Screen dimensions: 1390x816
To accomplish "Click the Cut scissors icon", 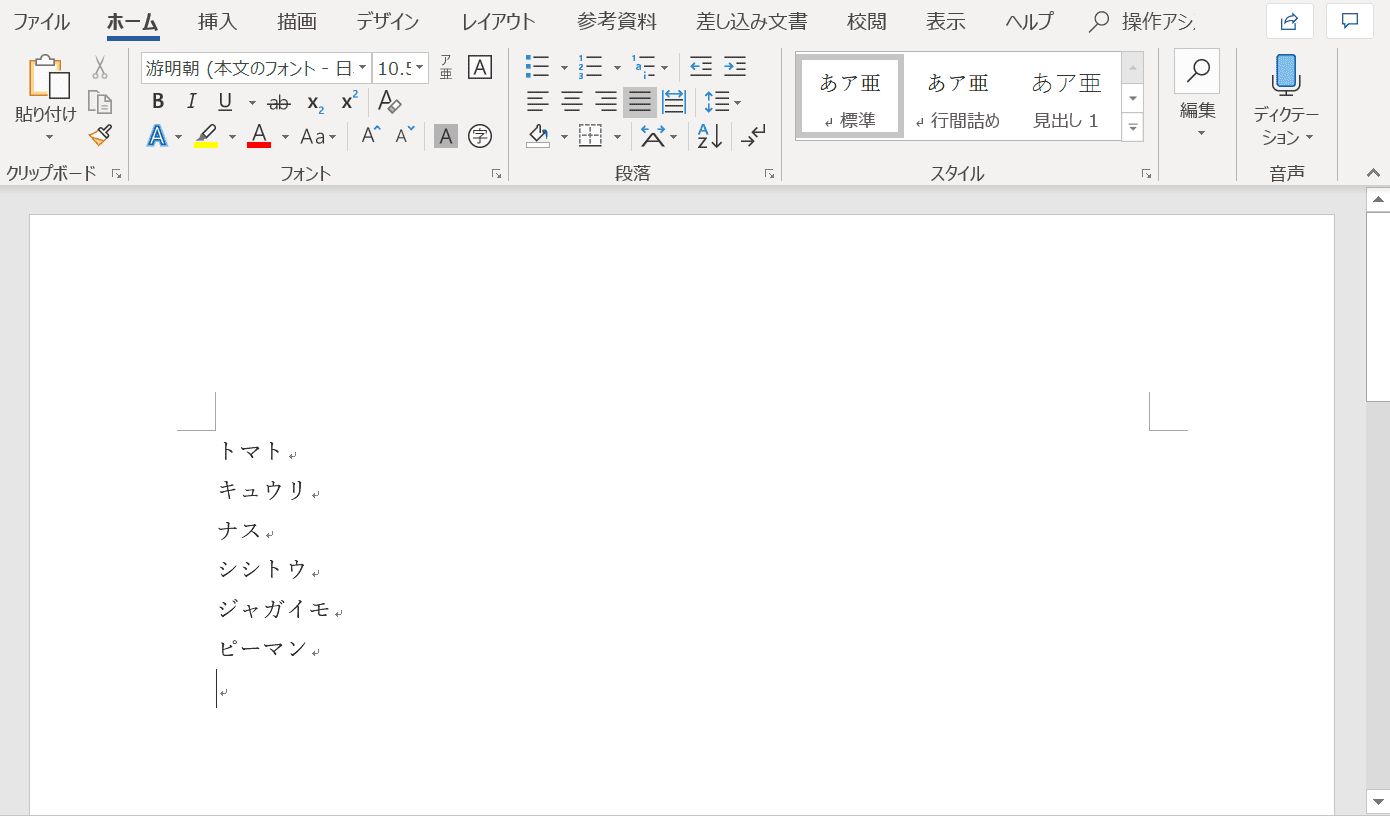I will tap(100, 68).
